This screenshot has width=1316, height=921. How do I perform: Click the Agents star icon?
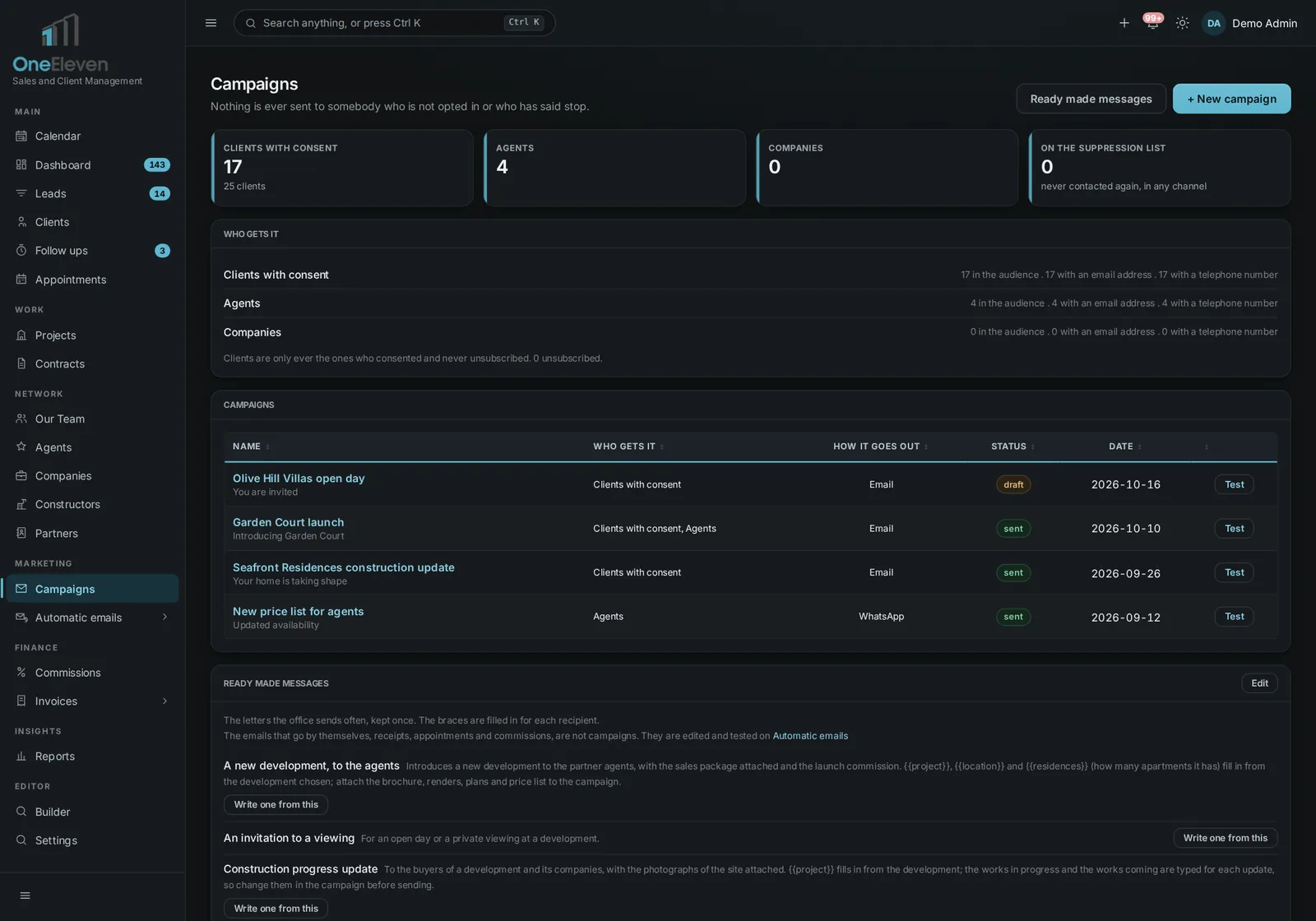coord(21,447)
